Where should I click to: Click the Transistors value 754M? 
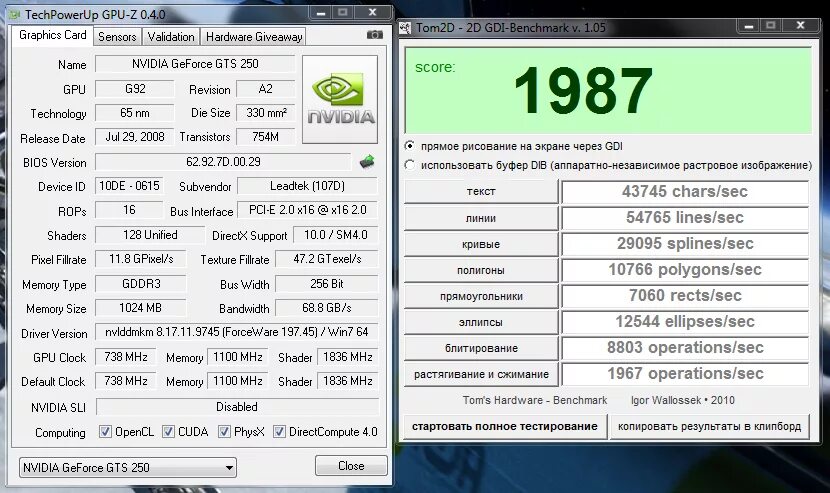coord(265,137)
